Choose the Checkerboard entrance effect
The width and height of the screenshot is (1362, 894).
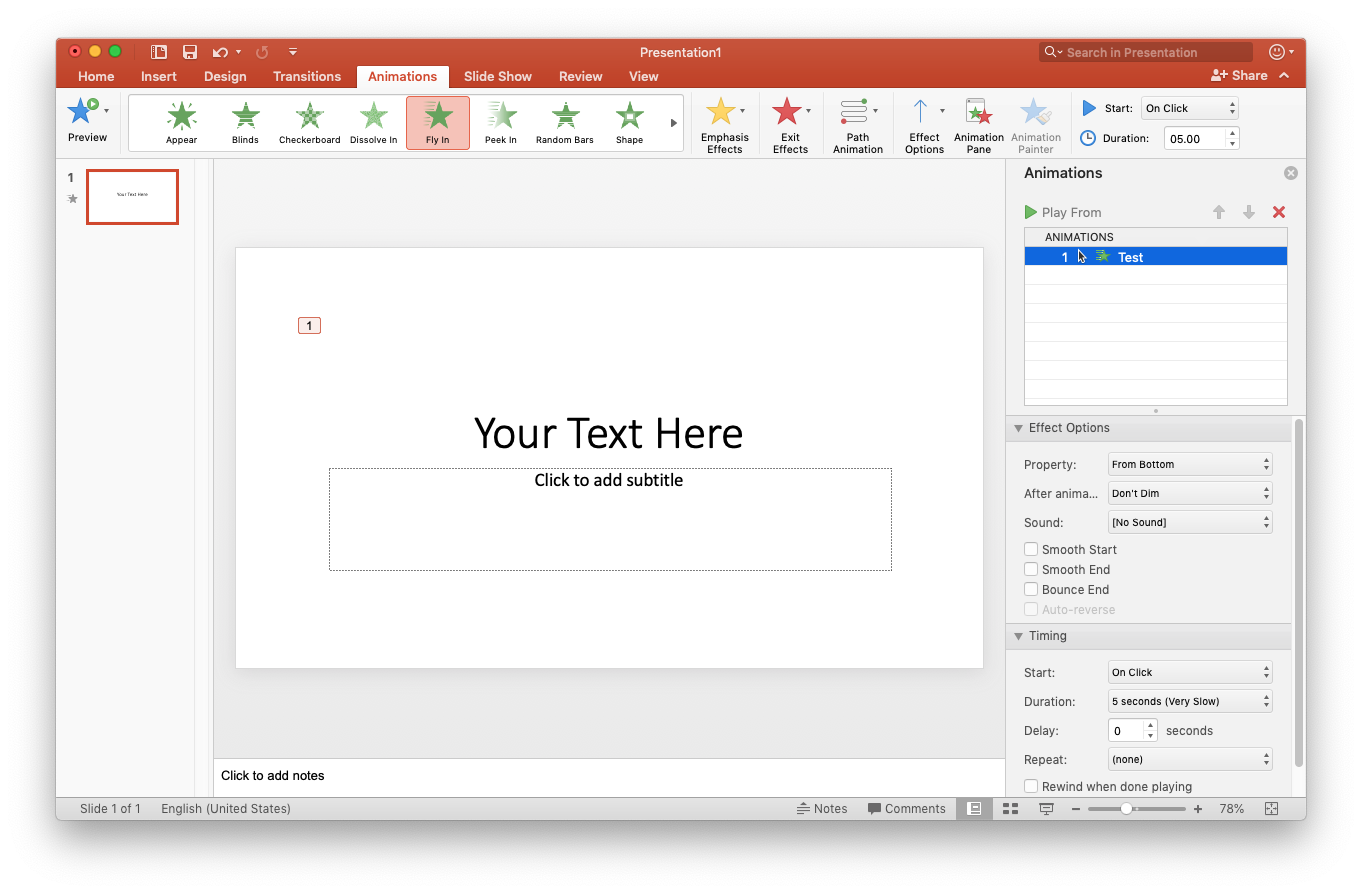(309, 122)
